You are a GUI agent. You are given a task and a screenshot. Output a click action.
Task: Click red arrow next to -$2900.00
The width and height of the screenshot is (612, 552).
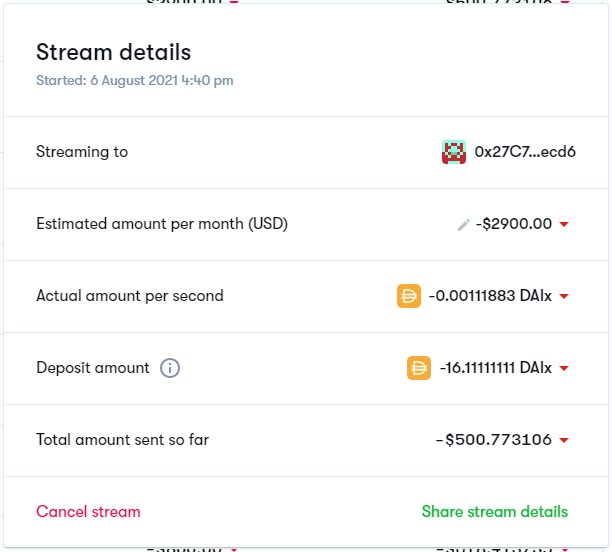564,224
